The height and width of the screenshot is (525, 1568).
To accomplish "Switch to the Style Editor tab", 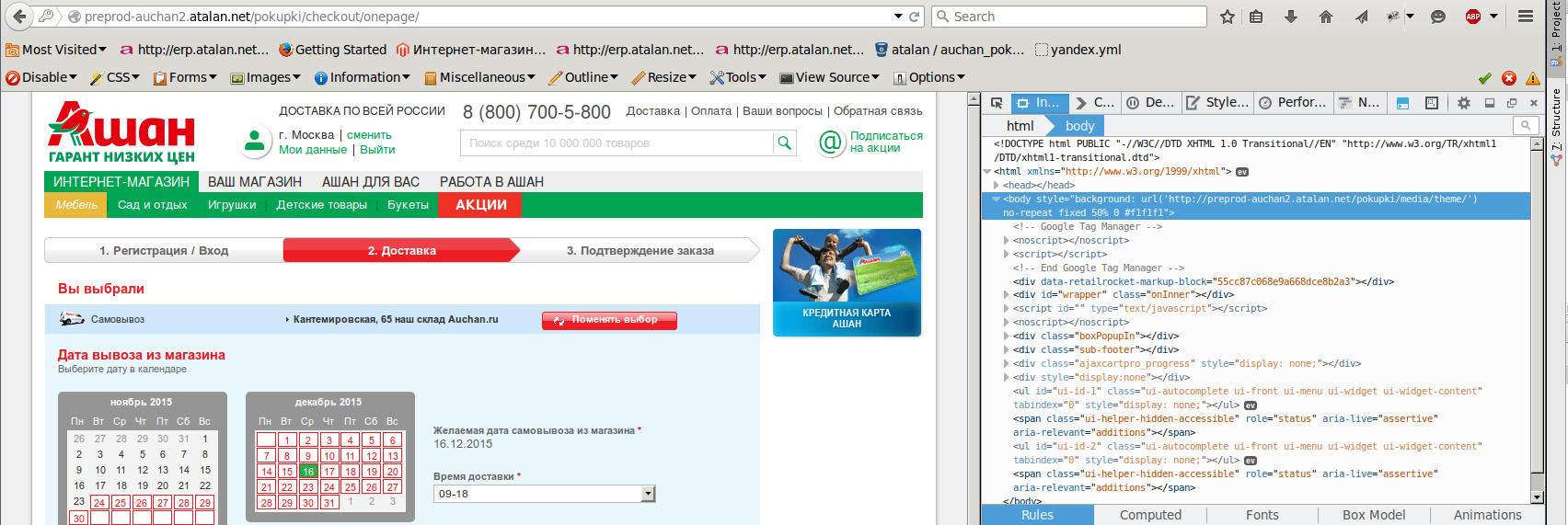I will pos(1216,103).
